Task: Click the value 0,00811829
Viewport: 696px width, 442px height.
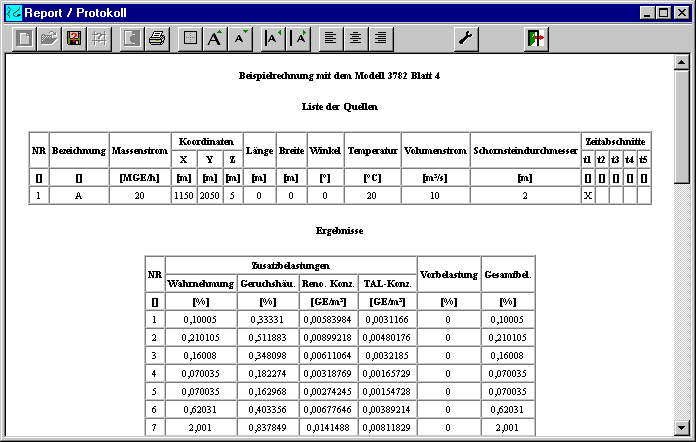Action: pyautogui.click(x=387, y=428)
